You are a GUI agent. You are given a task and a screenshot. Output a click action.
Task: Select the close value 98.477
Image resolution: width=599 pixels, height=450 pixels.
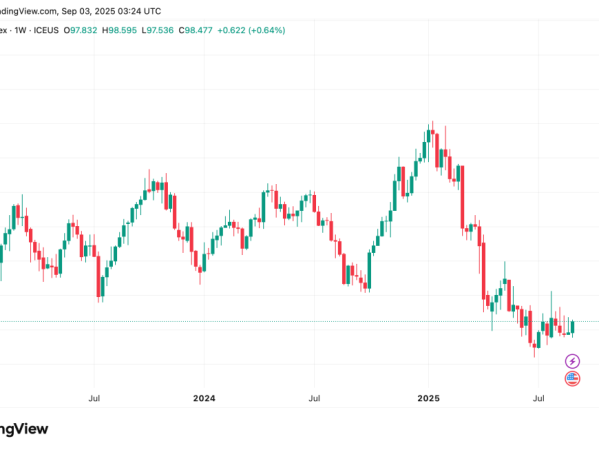tap(199, 30)
